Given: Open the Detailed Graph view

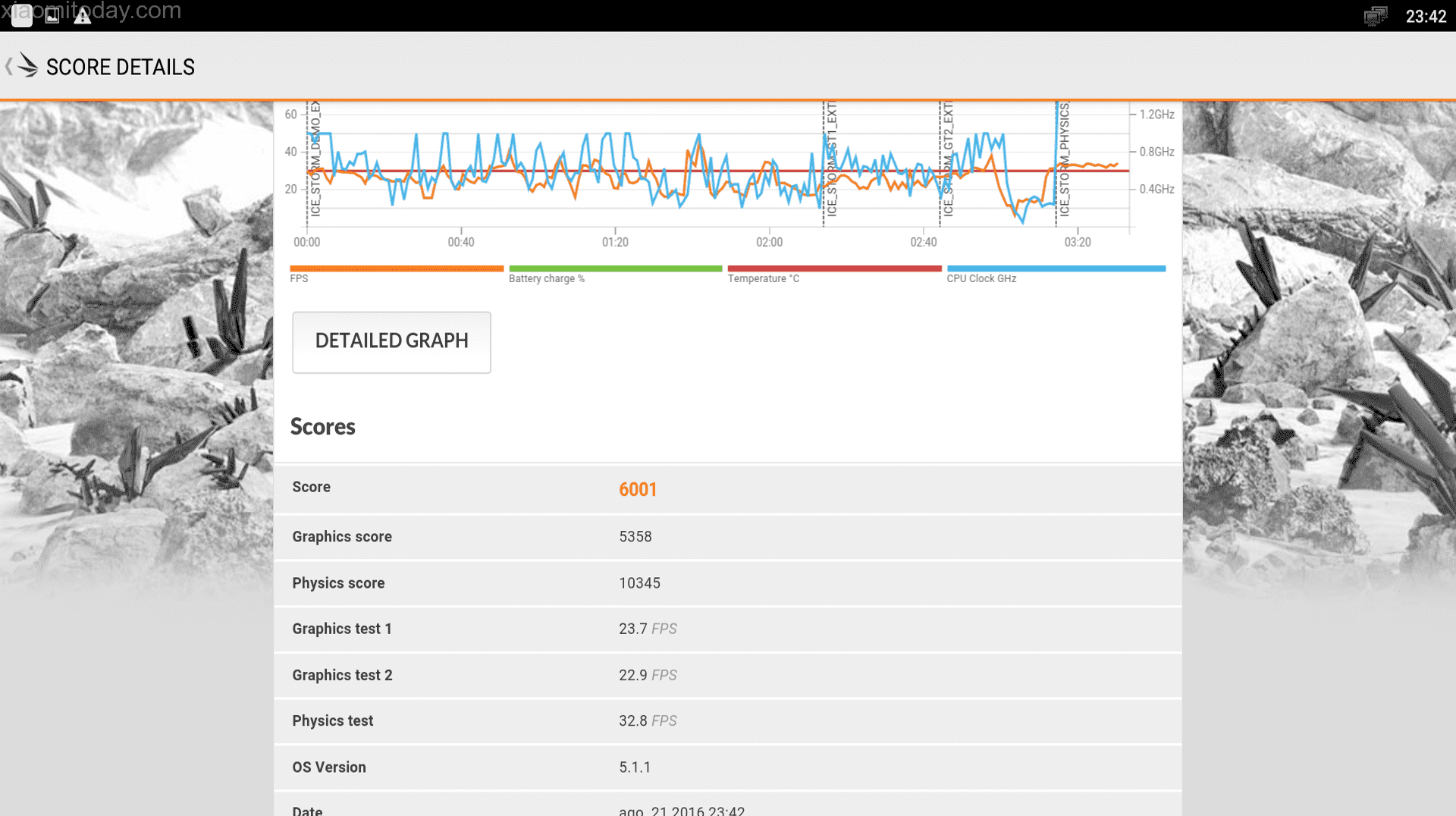Looking at the screenshot, I should 391,342.
